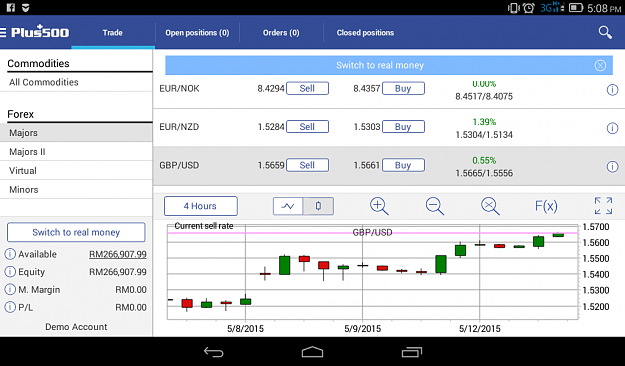625x366 pixels.
Task: Sell GBP/USD at 1.5659
Action: pyautogui.click(x=307, y=165)
